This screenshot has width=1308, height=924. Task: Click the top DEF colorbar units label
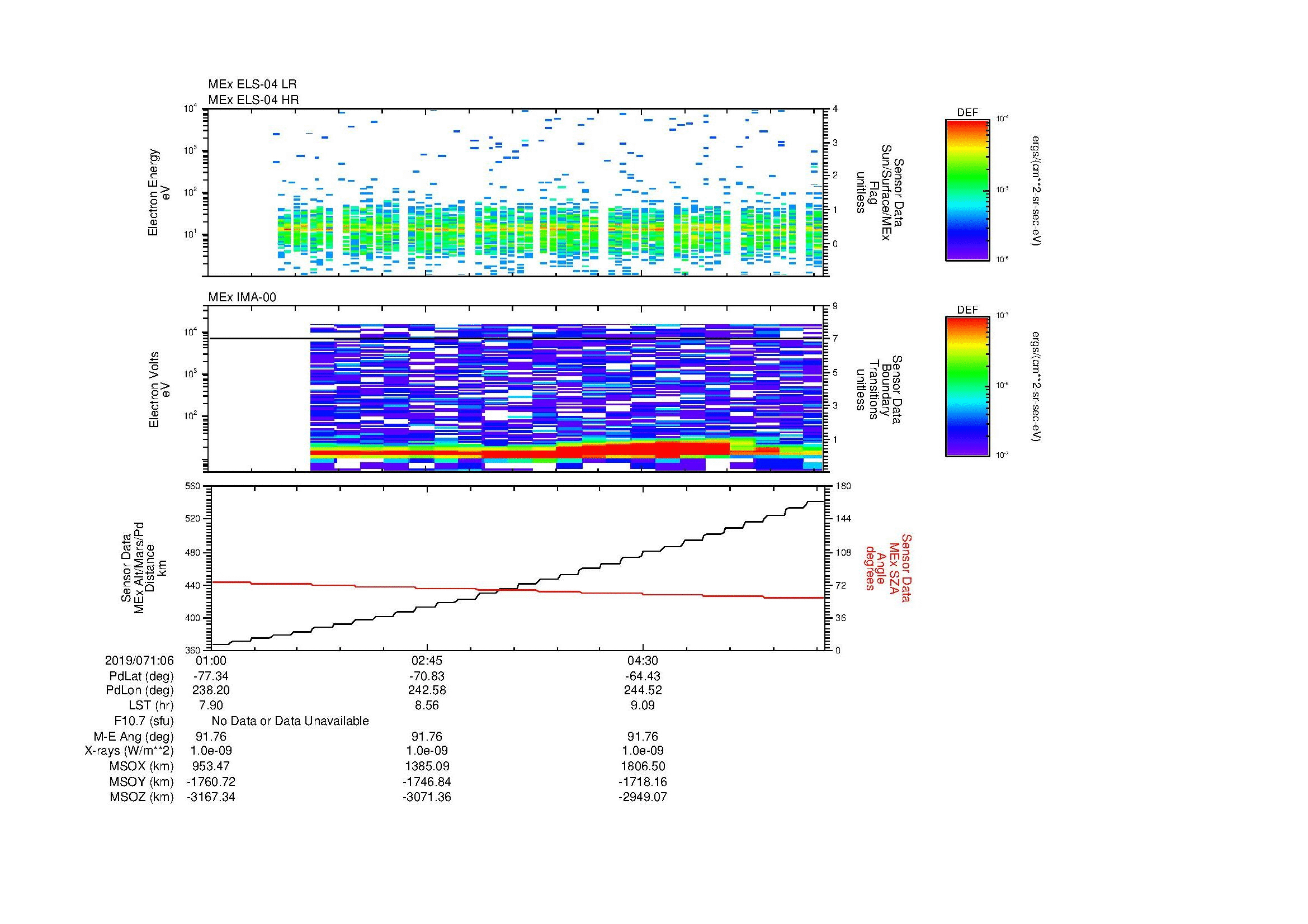point(1037,190)
